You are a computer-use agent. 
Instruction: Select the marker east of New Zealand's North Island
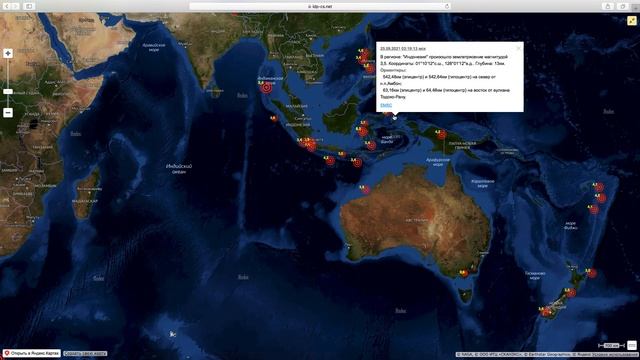point(592,273)
